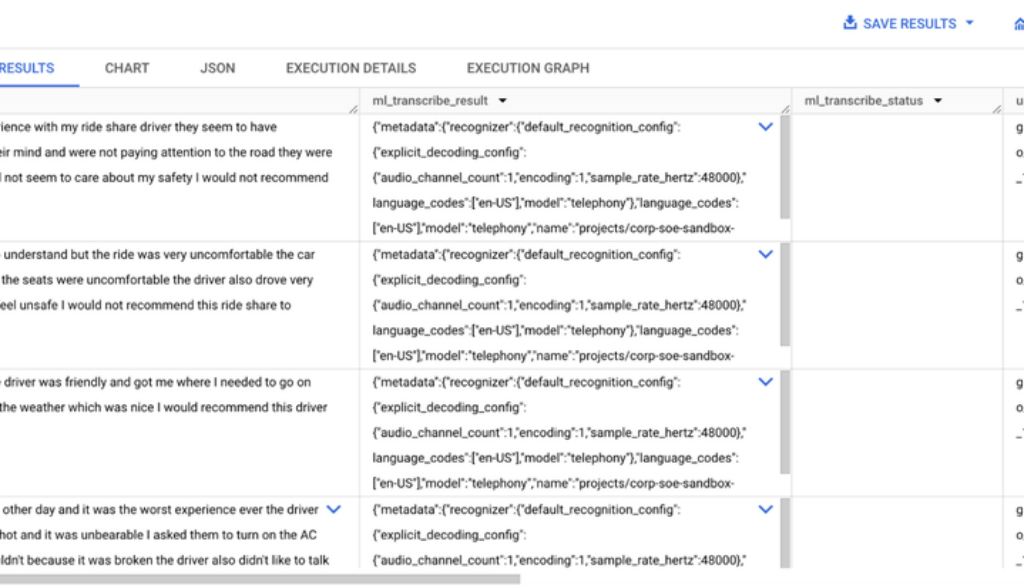Select the JSON tab
Viewport: 1024px width, 585px height.
pos(217,68)
